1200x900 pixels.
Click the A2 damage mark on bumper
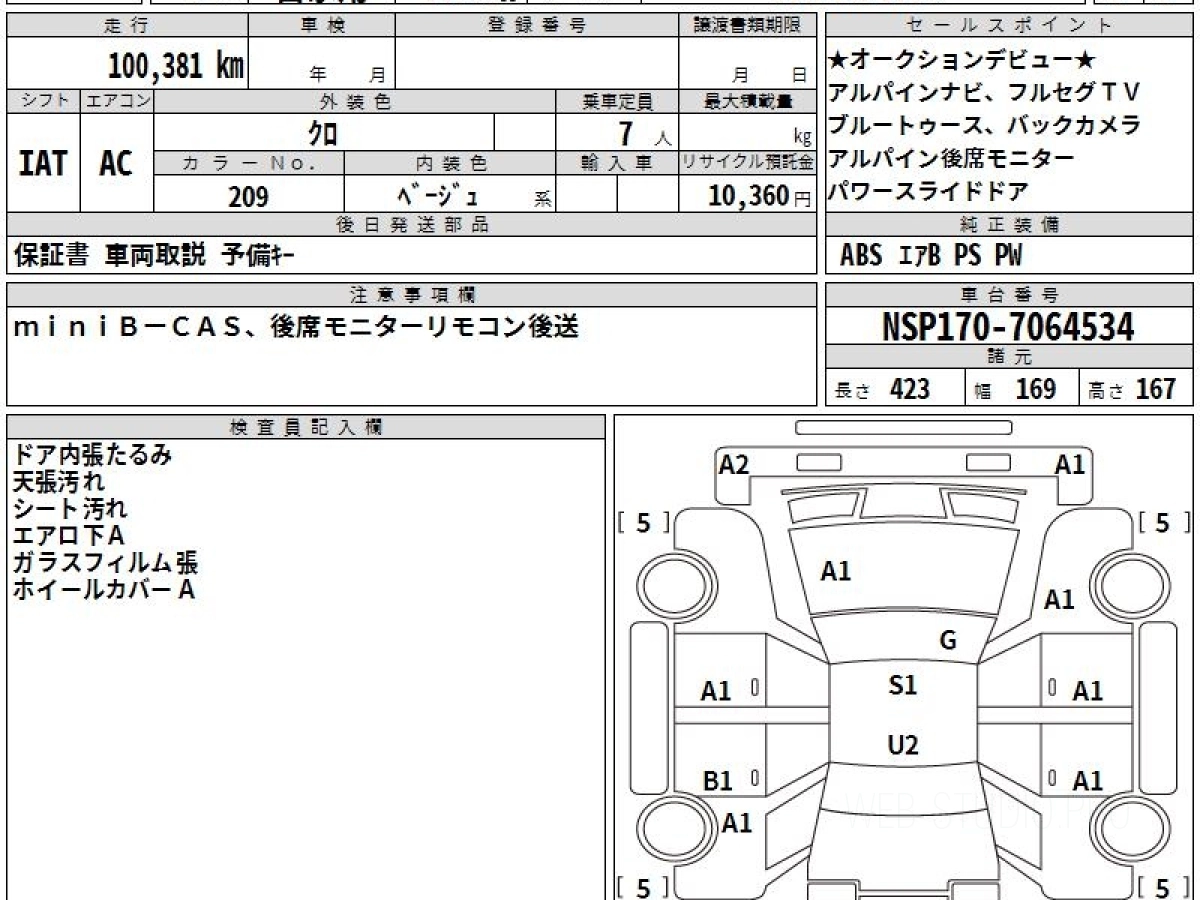(734, 464)
